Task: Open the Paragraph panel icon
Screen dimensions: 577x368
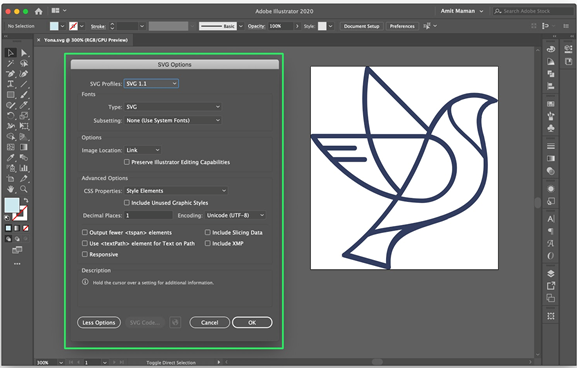Action: point(551,231)
